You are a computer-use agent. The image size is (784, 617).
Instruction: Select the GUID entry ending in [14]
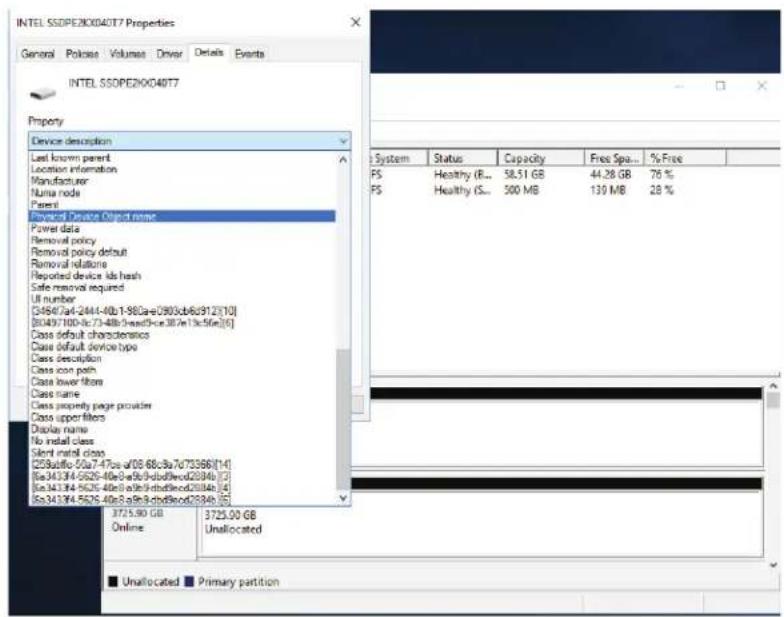182,464
